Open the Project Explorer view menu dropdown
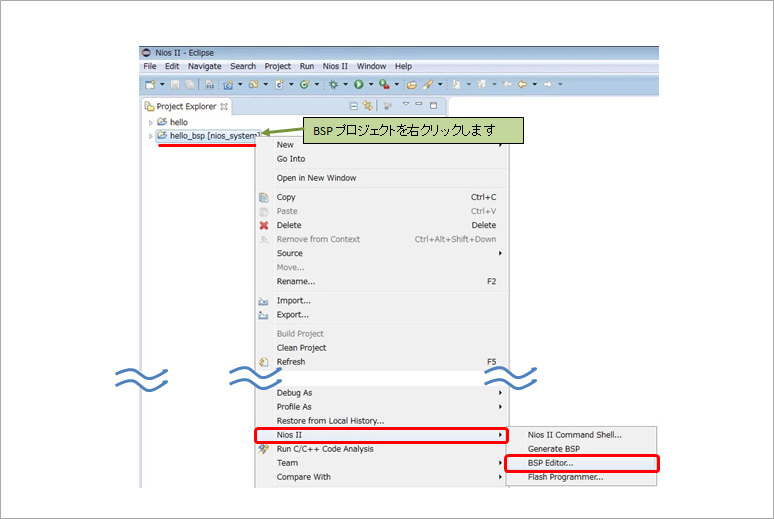The width and height of the screenshot is (774, 519). (406, 104)
